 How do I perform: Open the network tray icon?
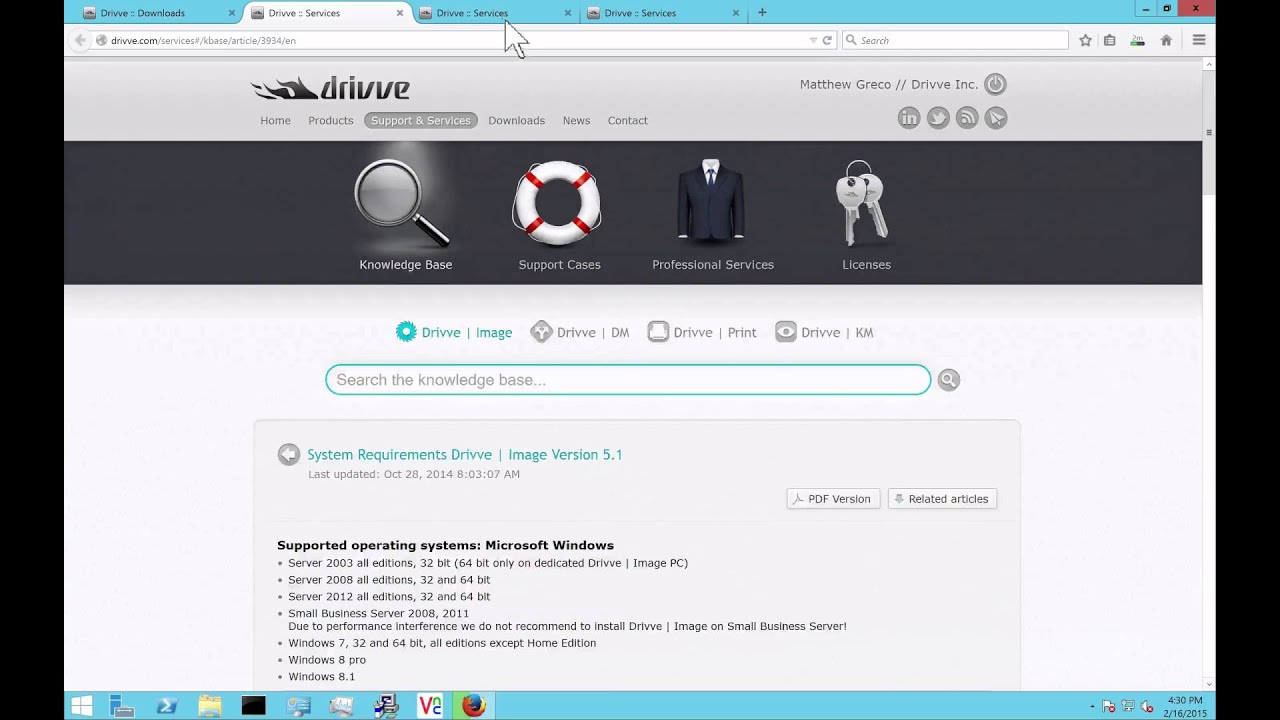tap(1129, 707)
